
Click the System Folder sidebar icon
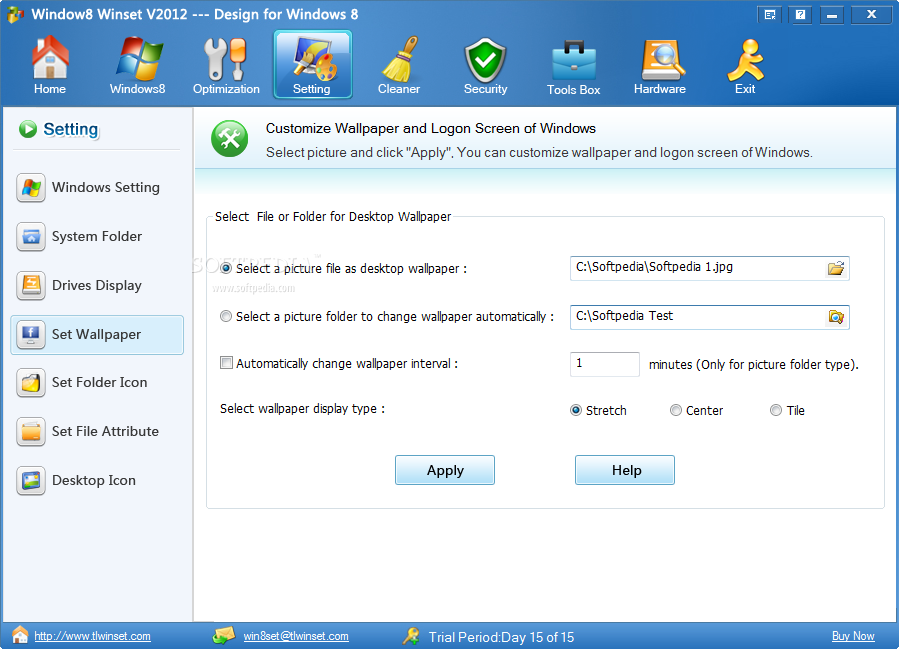click(31, 237)
